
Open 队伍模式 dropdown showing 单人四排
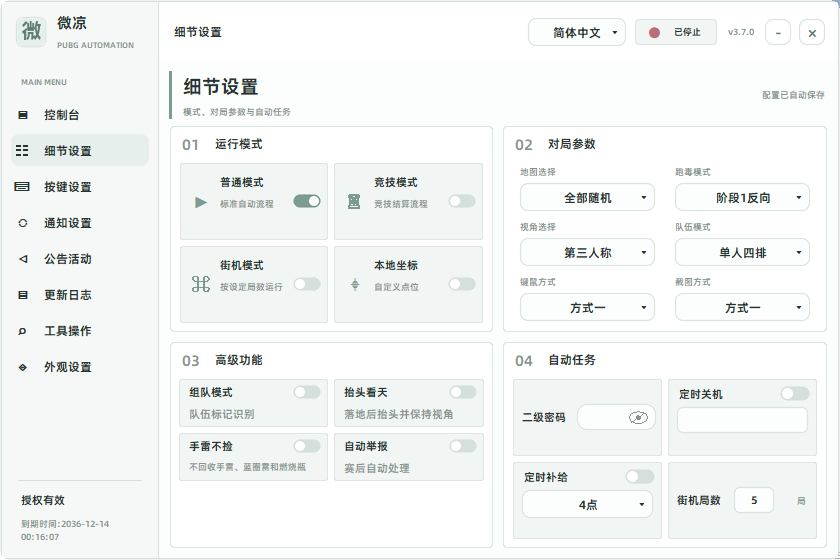(742, 252)
